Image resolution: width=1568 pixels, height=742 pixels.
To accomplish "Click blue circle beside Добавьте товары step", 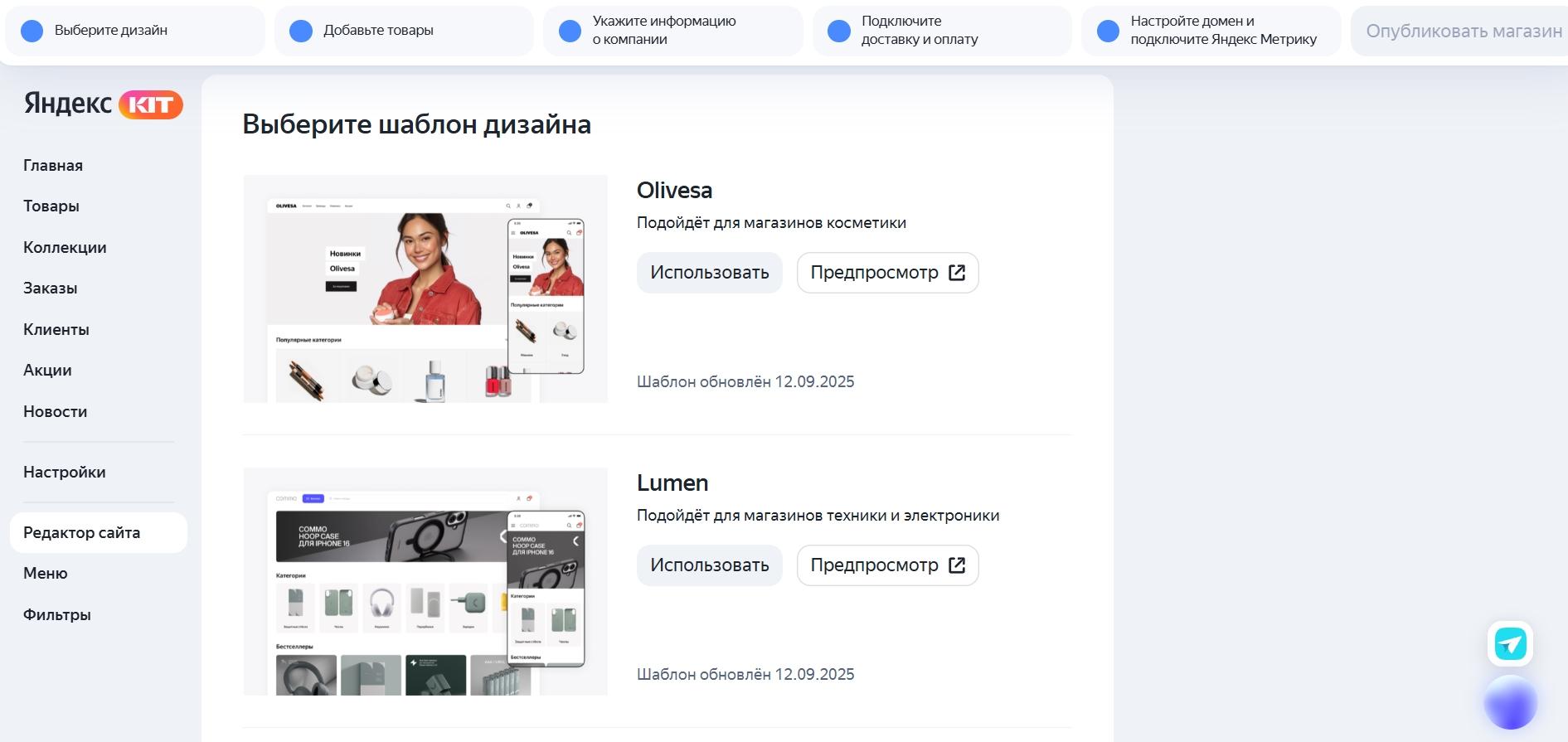I will [301, 31].
